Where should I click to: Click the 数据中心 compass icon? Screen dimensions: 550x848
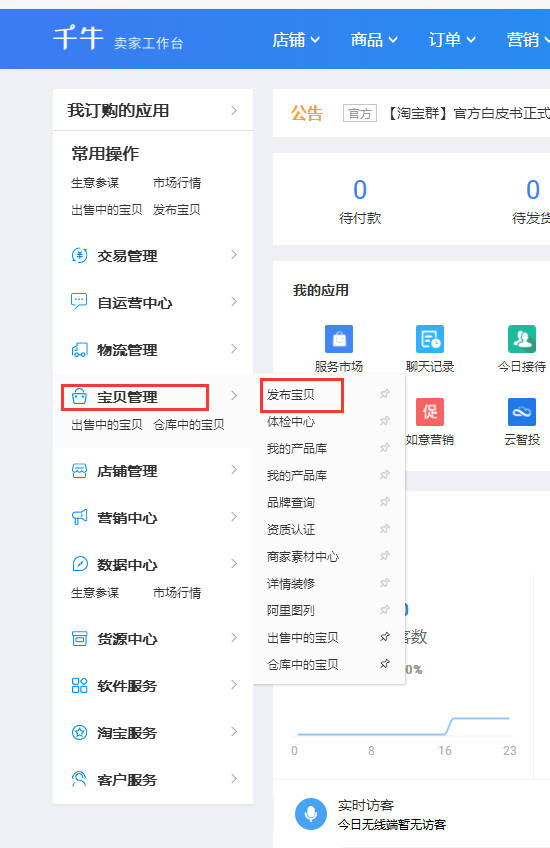79,564
